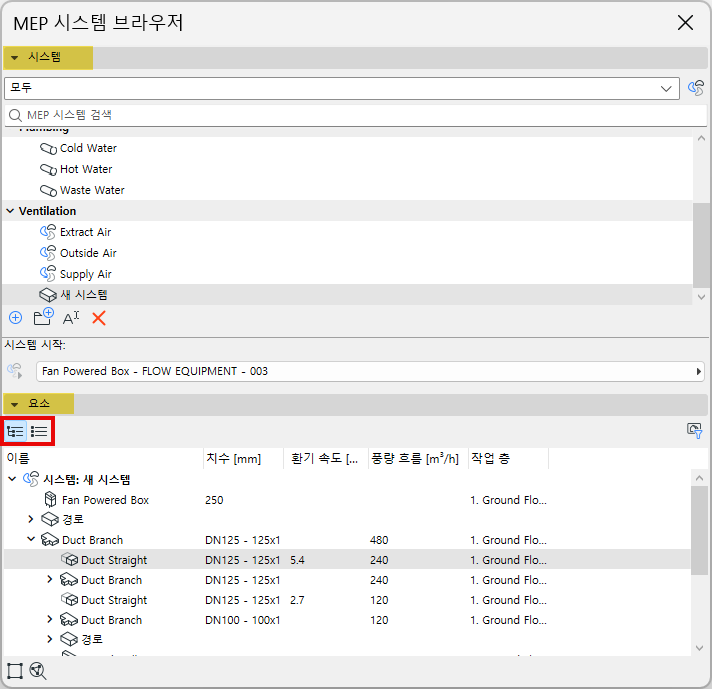Expand the first 경로 node
This screenshot has width=712, height=689.
coord(31,519)
